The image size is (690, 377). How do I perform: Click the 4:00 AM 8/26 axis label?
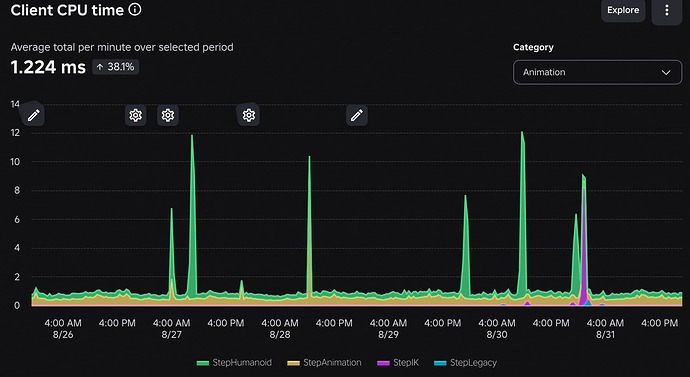(x=63, y=329)
